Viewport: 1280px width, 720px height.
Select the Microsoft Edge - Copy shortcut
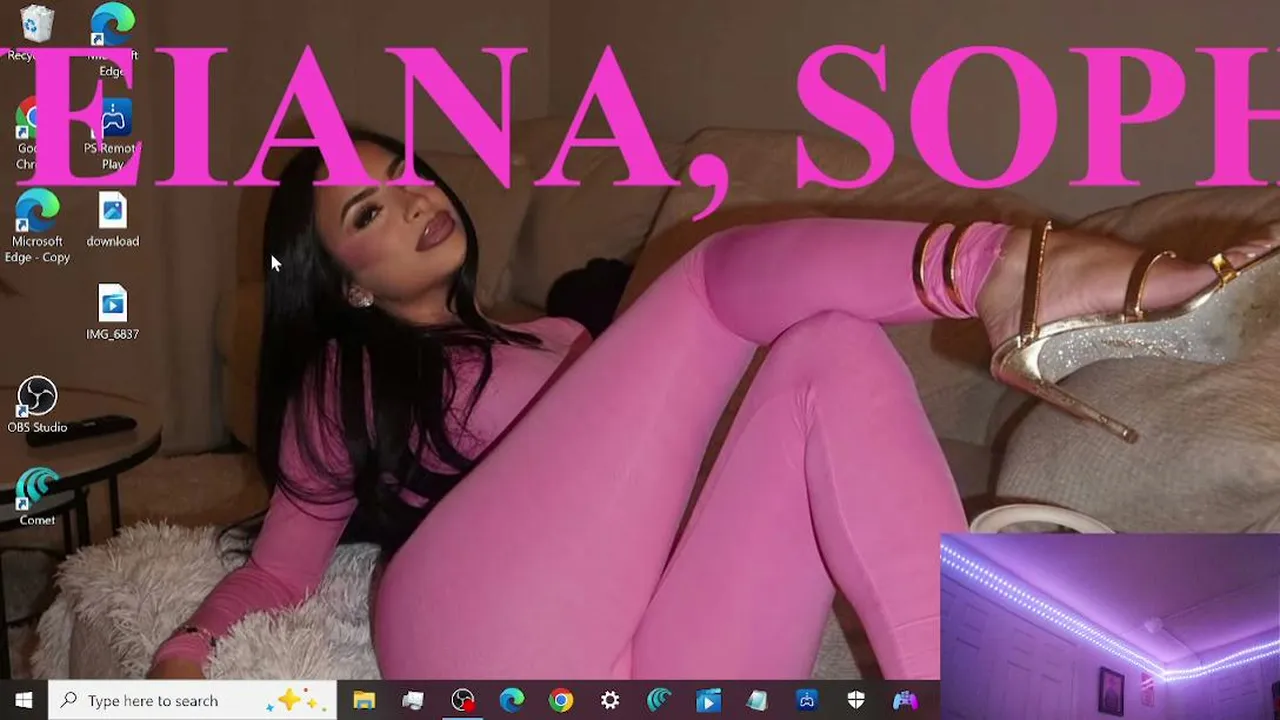click(37, 227)
